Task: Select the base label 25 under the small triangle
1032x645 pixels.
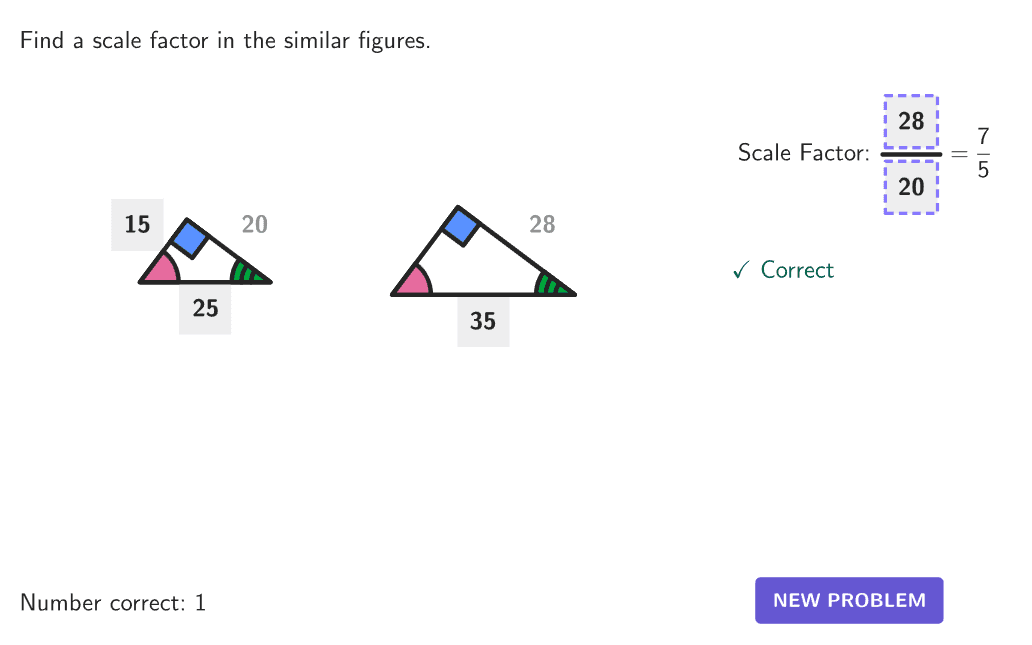Action: [x=205, y=308]
